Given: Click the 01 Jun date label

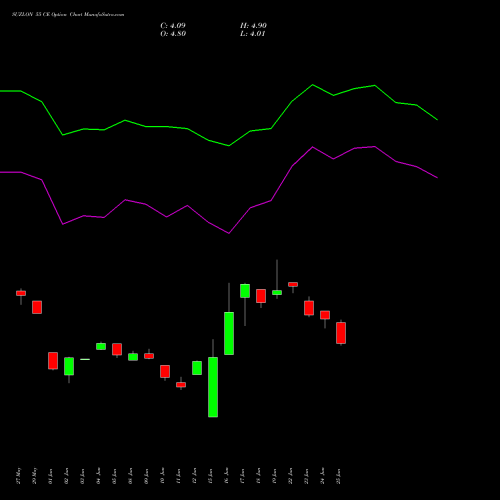Looking at the screenshot, I should [x=51, y=476].
